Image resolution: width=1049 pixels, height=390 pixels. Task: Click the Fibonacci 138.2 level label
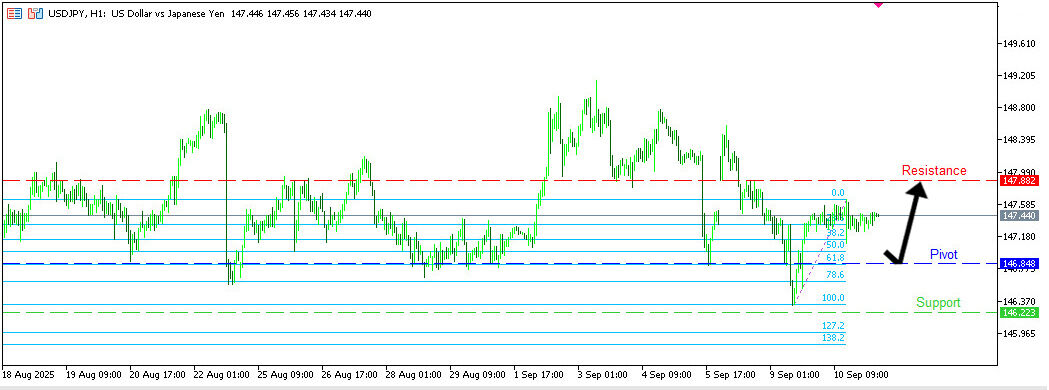834,338
